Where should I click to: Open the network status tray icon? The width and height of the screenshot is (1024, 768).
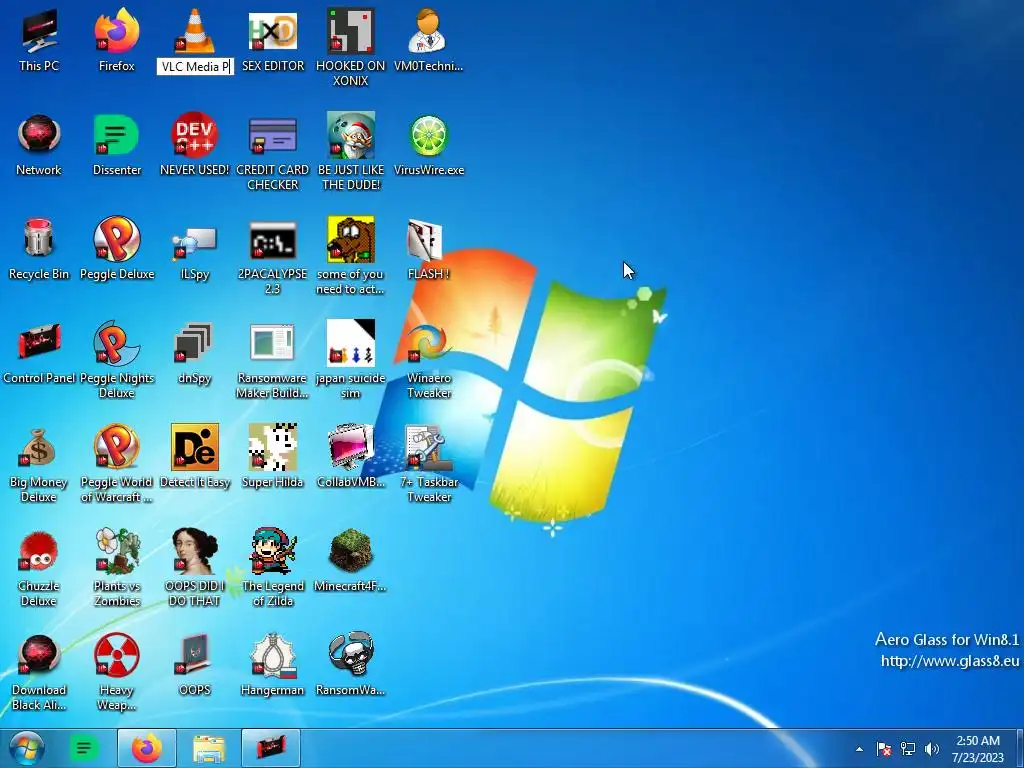908,749
